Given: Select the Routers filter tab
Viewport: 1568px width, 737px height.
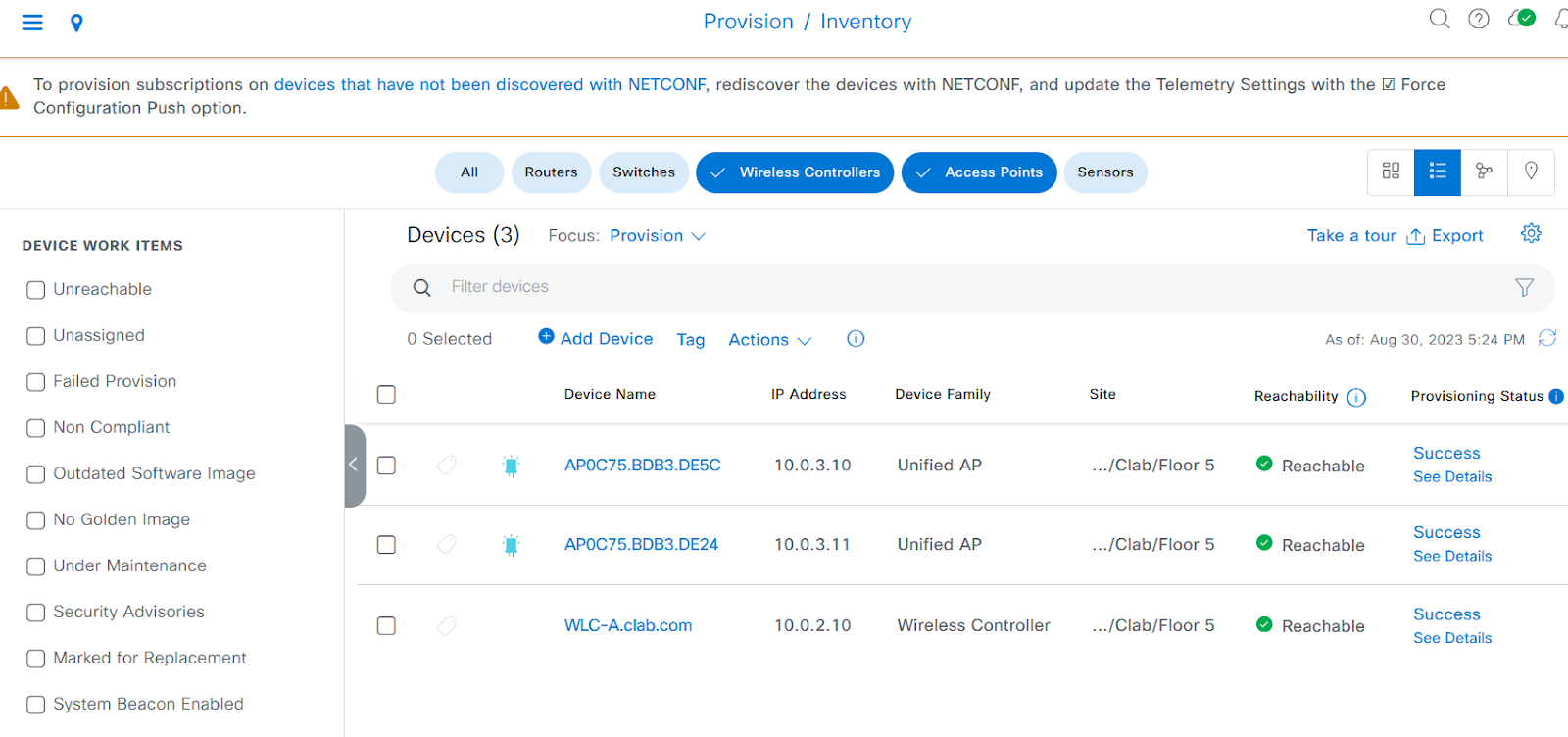Looking at the screenshot, I should [551, 172].
